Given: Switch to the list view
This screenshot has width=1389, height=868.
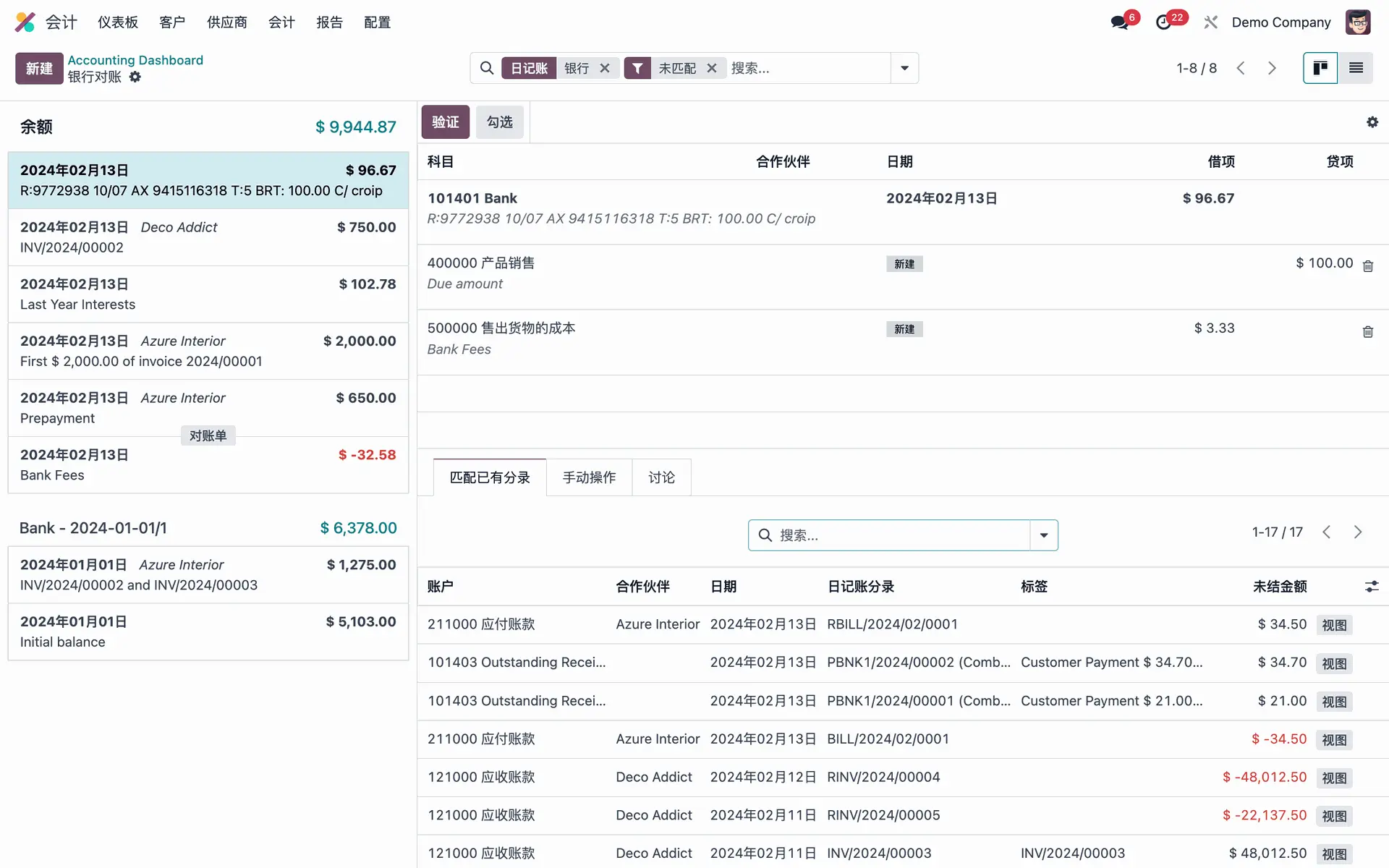Looking at the screenshot, I should coord(1356,68).
